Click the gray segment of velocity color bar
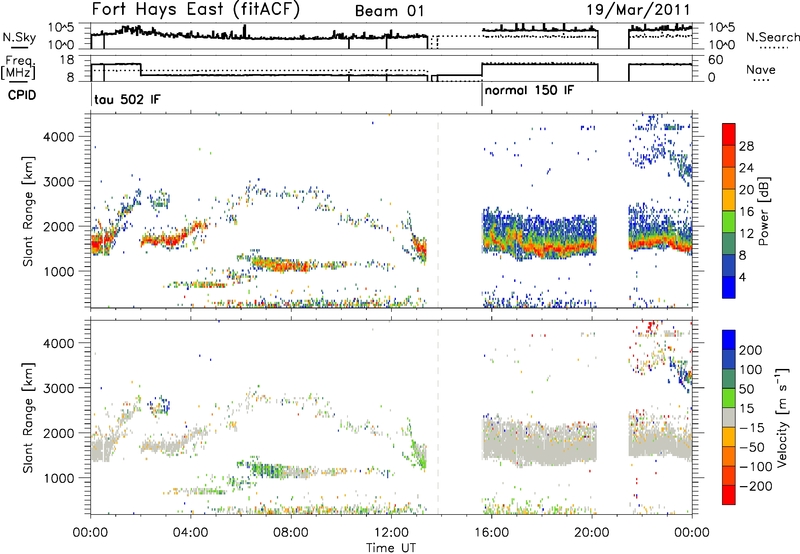 coord(729,417)
